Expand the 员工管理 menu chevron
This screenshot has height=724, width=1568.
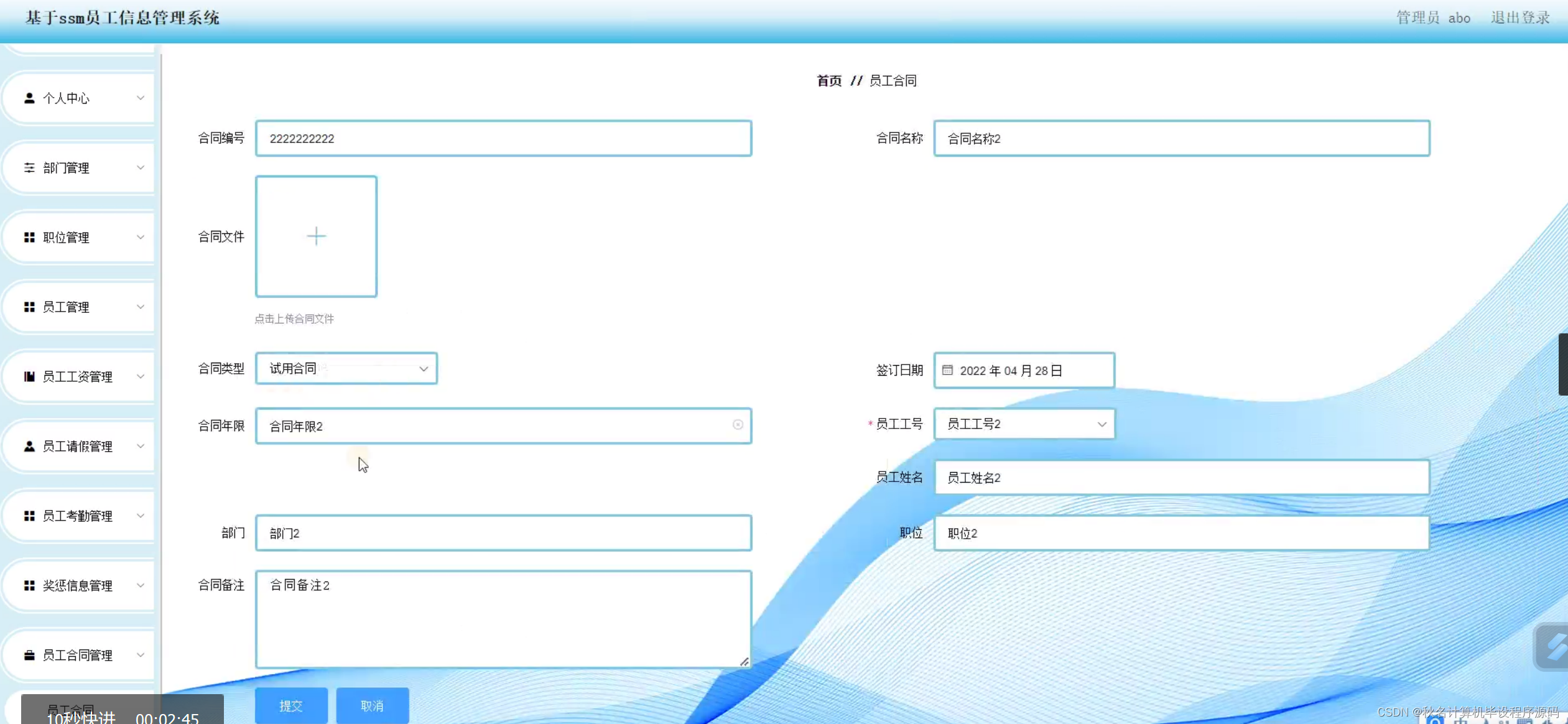click(141, 307)
